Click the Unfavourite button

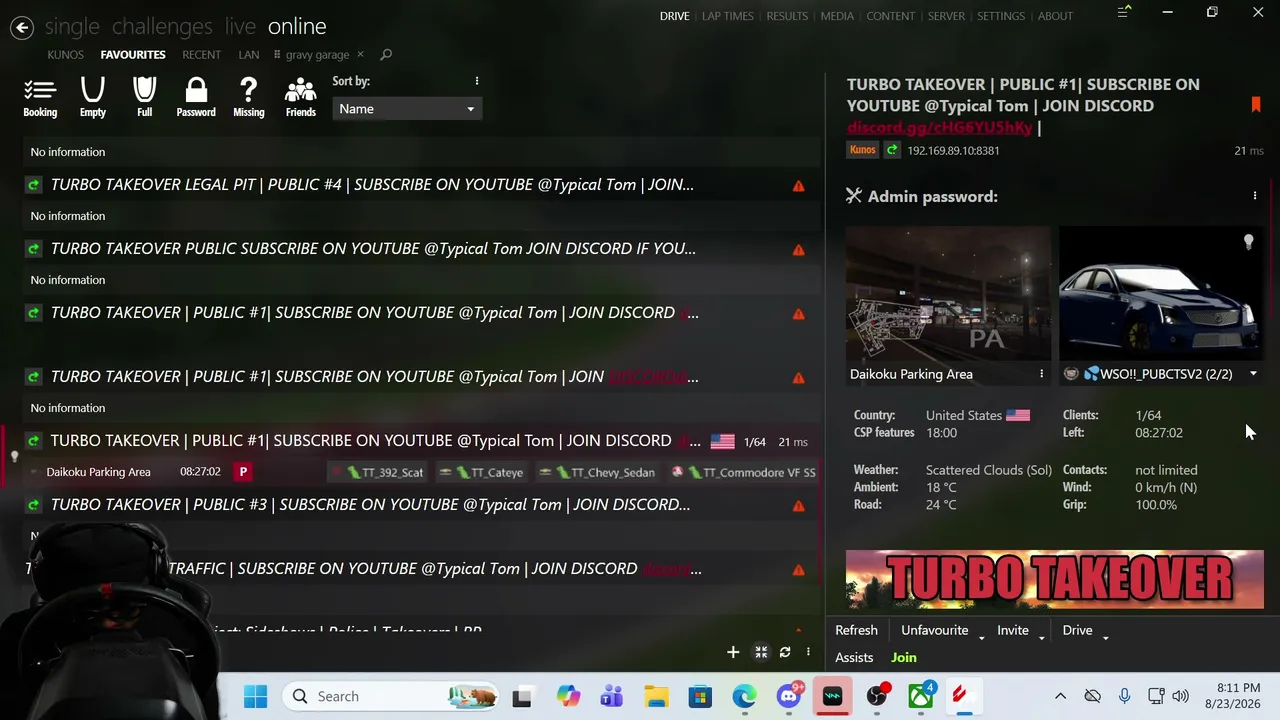(x=935, y=630)
